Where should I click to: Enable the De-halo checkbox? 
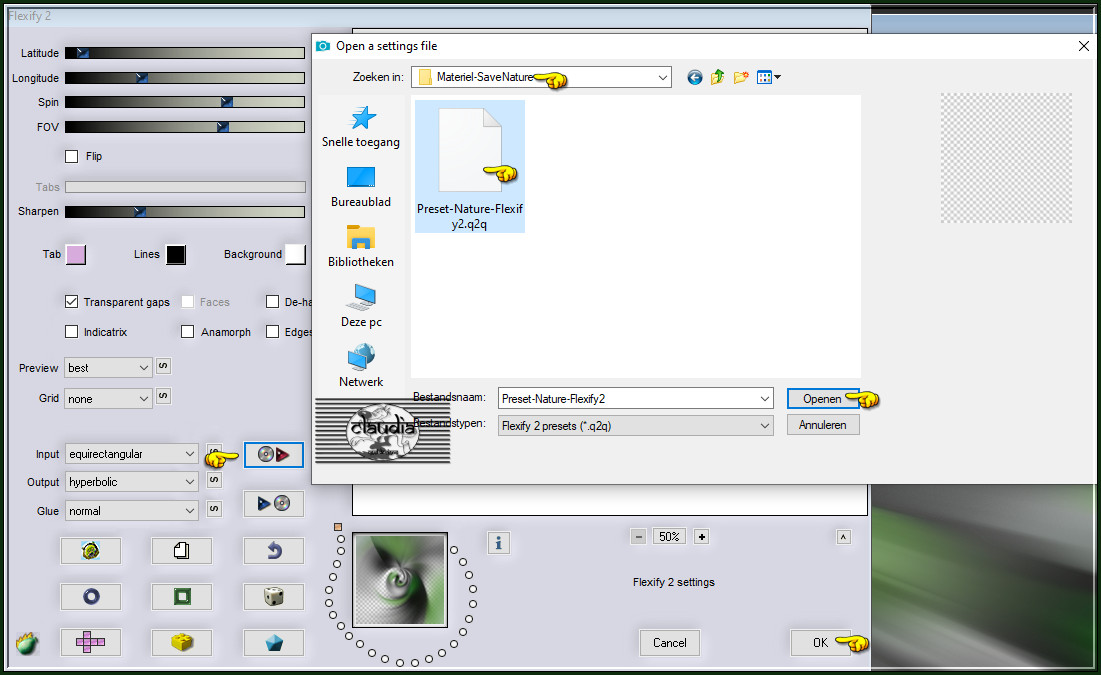tap(272, 302)
